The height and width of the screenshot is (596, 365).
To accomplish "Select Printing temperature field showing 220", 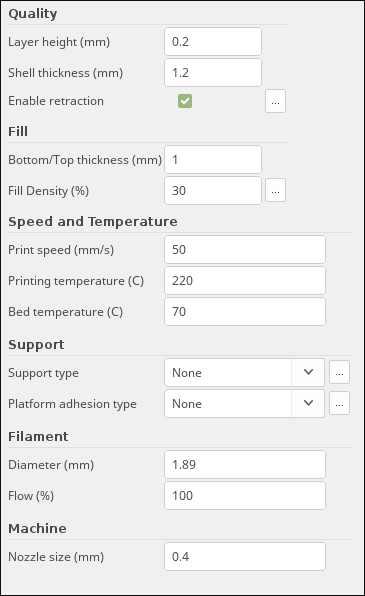I will pos(245,281).
